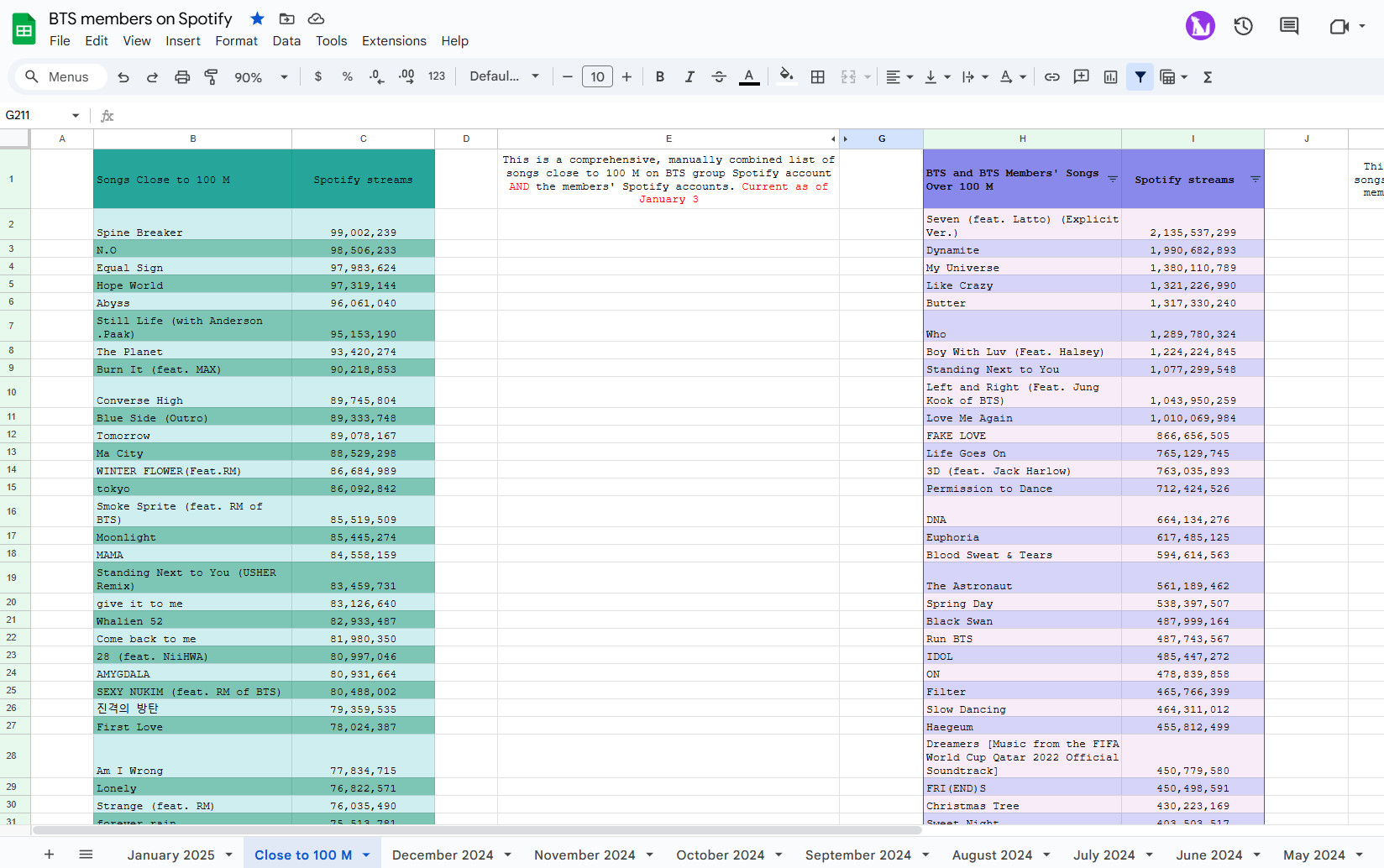
Task: Toggle the filter button
Action: [x=1140, y=76]
